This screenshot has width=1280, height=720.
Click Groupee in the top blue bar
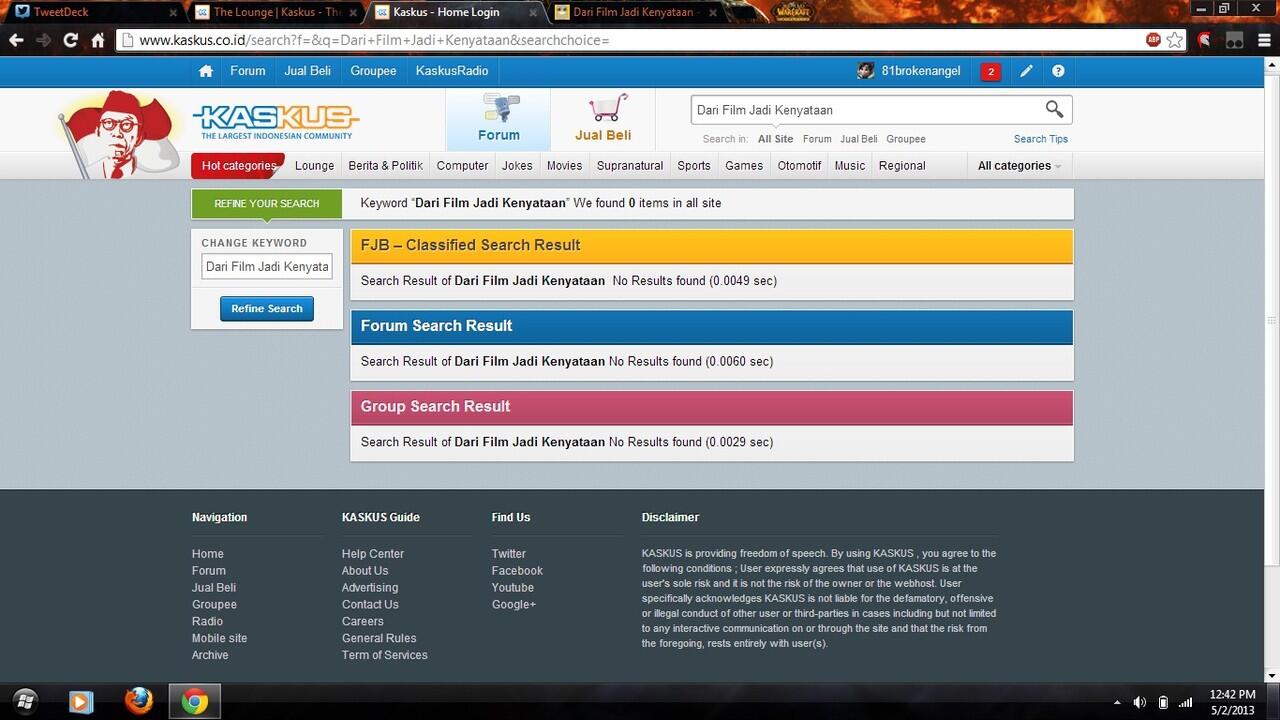[x=373, y=71]
